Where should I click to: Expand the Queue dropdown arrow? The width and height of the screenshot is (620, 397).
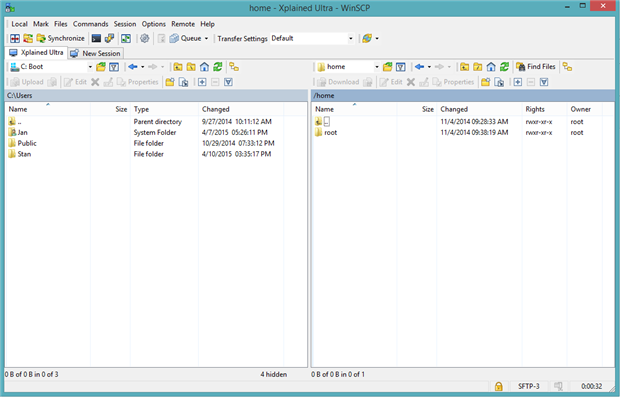pyautogui.click(x=206, y=38)
